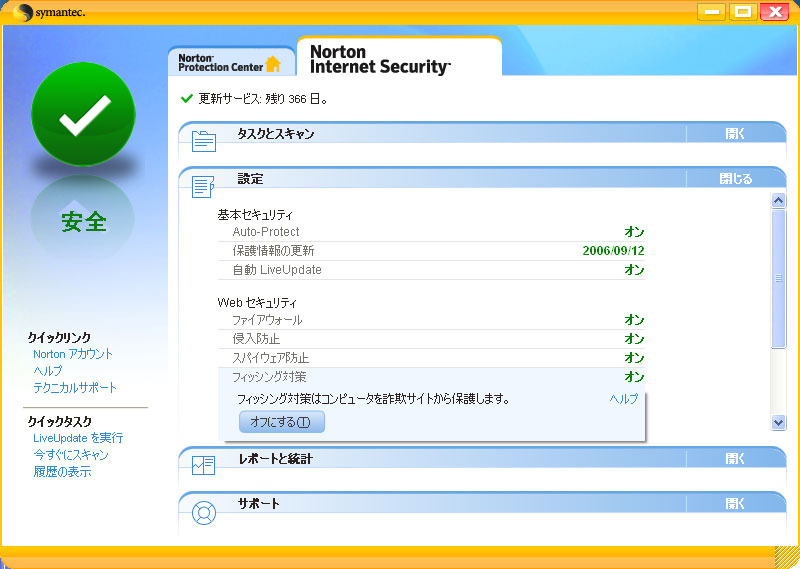Open Norton アカウント quick link

72,354
